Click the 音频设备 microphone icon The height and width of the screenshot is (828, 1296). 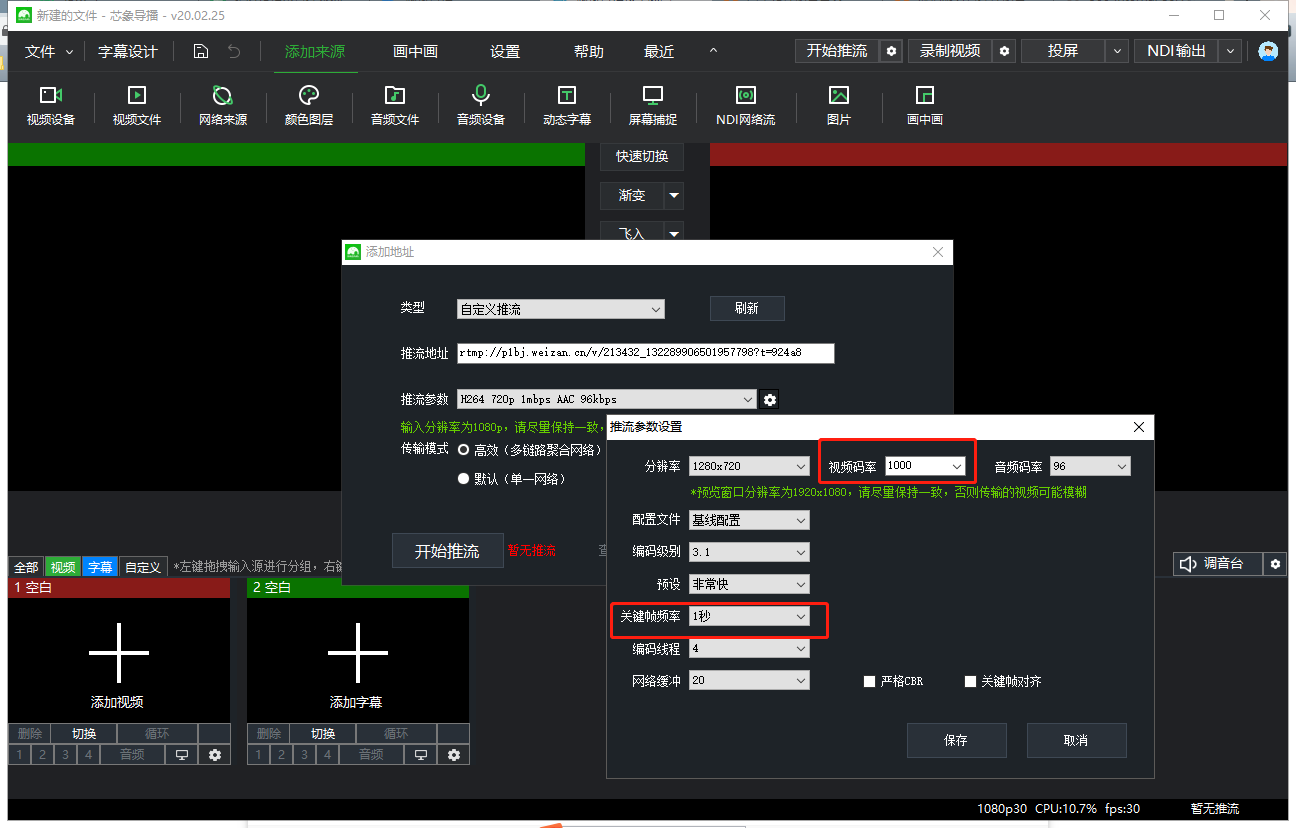480,96
